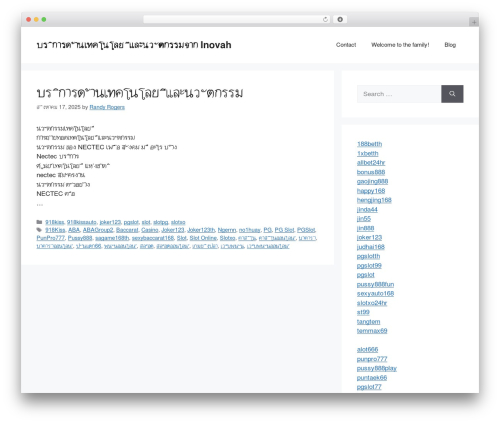Open the 1xbetth sidebar link
Screen dimensions: 500x423
pos(368,153)
